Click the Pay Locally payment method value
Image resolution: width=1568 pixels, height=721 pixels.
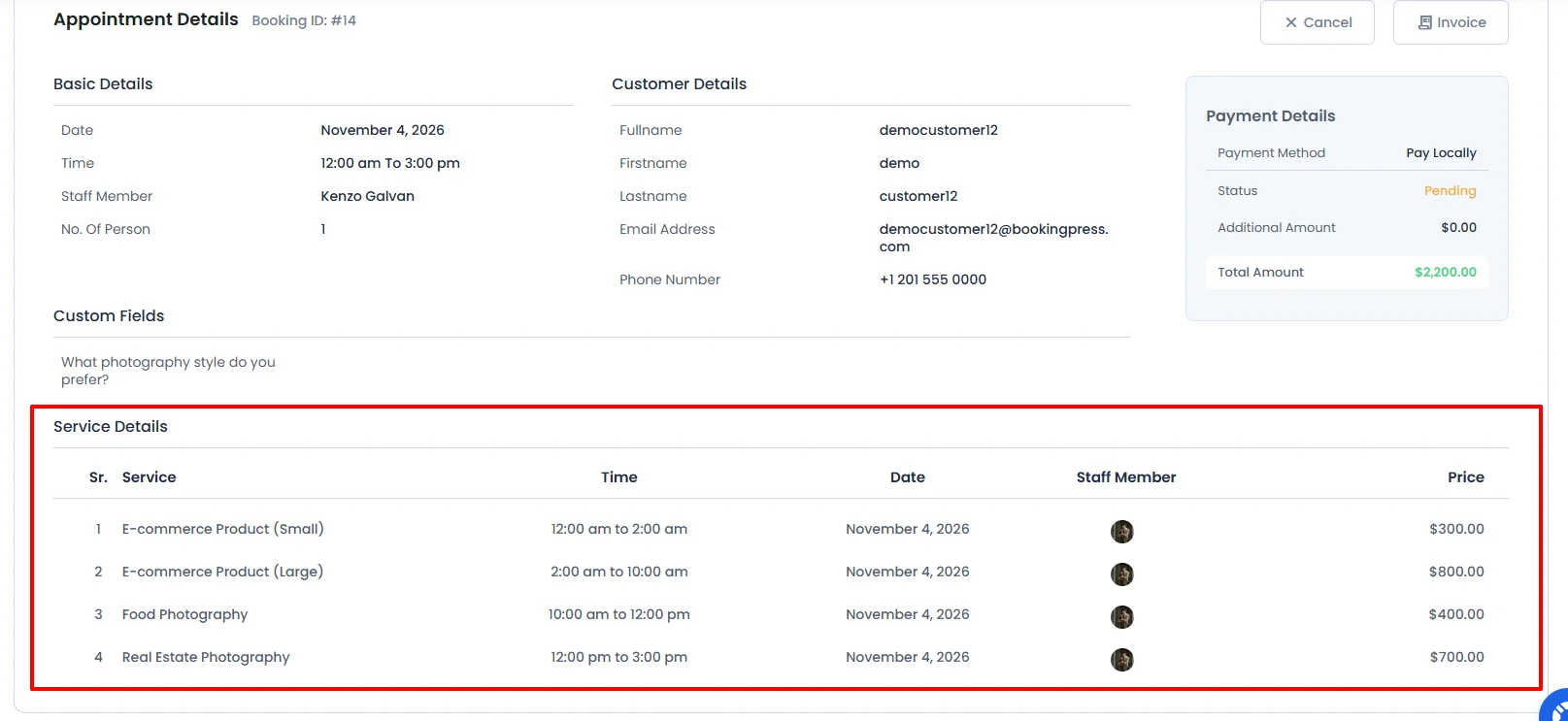pos(1441,152)
